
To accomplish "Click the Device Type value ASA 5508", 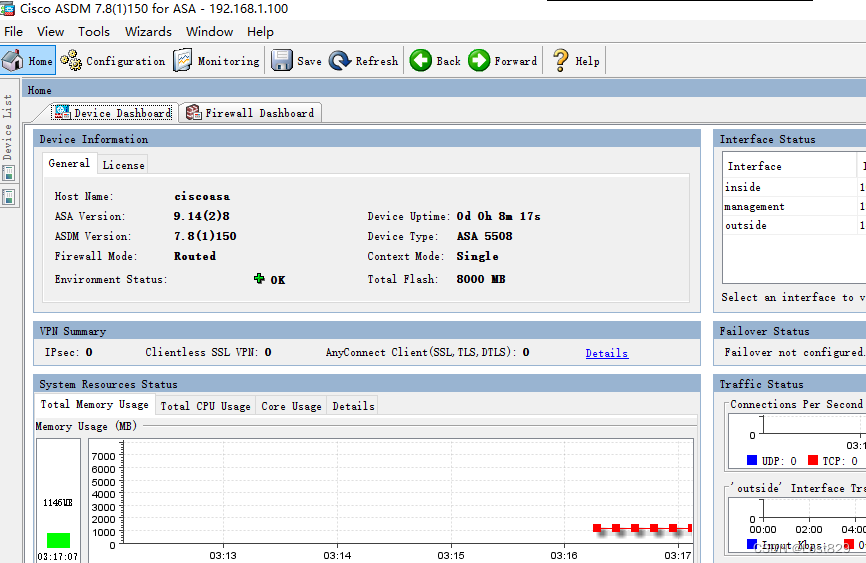I will coord(484,236).
